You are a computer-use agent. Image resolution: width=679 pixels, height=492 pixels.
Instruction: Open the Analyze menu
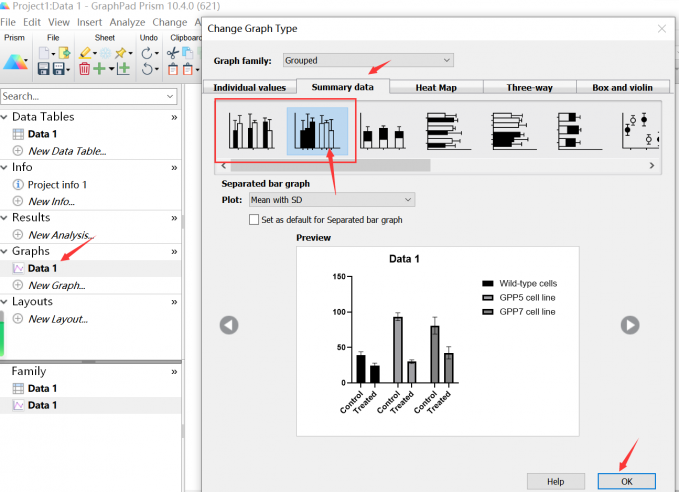(127, 22)
